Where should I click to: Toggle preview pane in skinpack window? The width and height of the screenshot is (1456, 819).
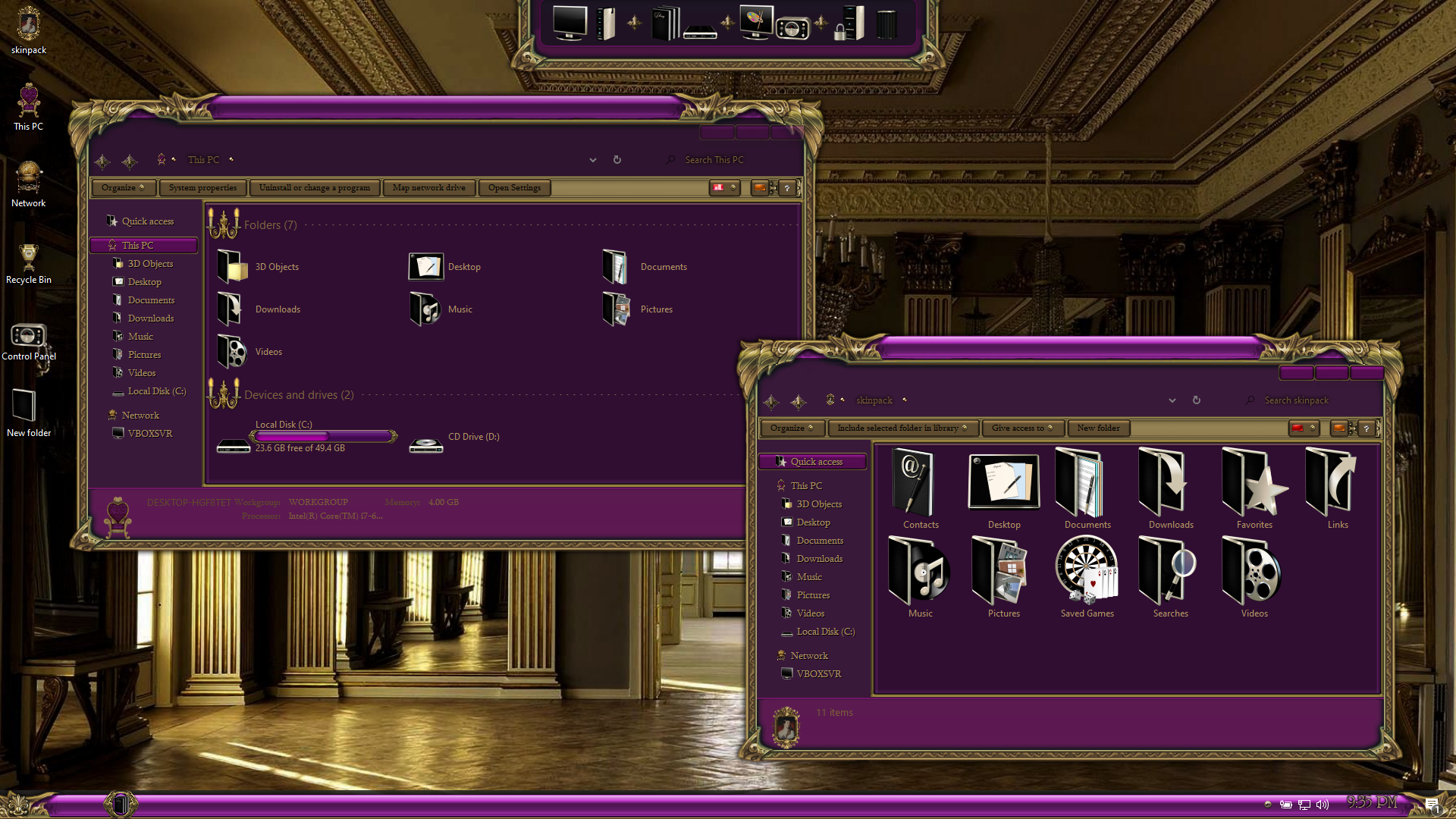pyautogui.click(x=1339, y=428)
